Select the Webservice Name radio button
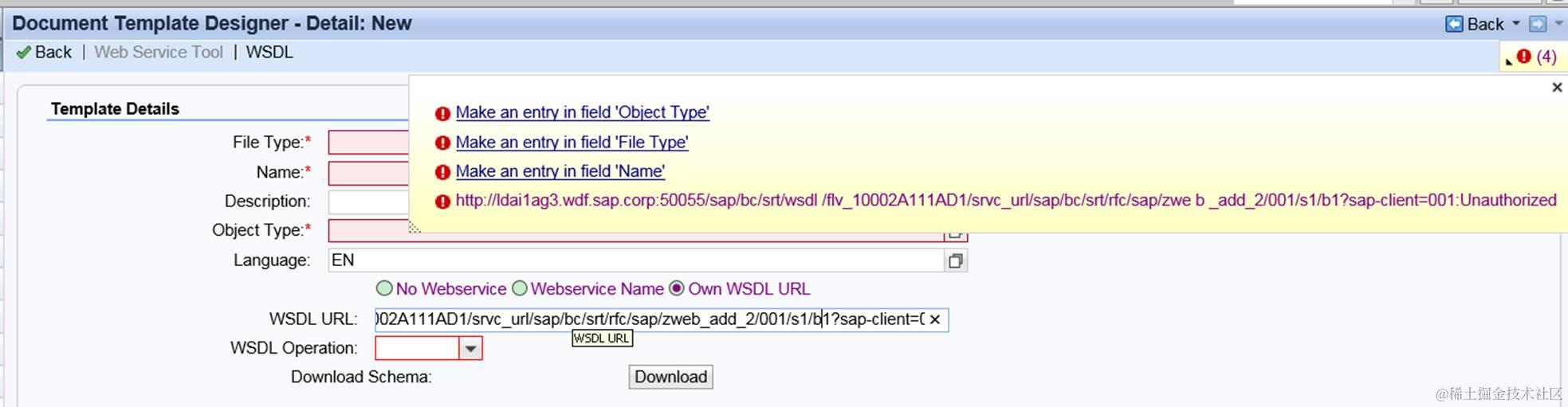 coord(520,288)
